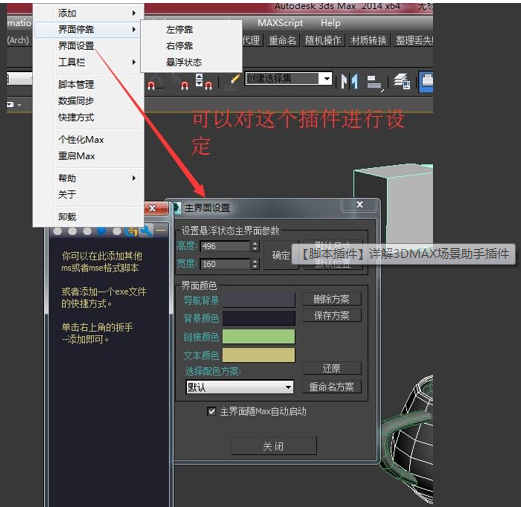Click the wrench icon in plugin panel
This screenshot has width=521, height=507.
coord(146,231)
